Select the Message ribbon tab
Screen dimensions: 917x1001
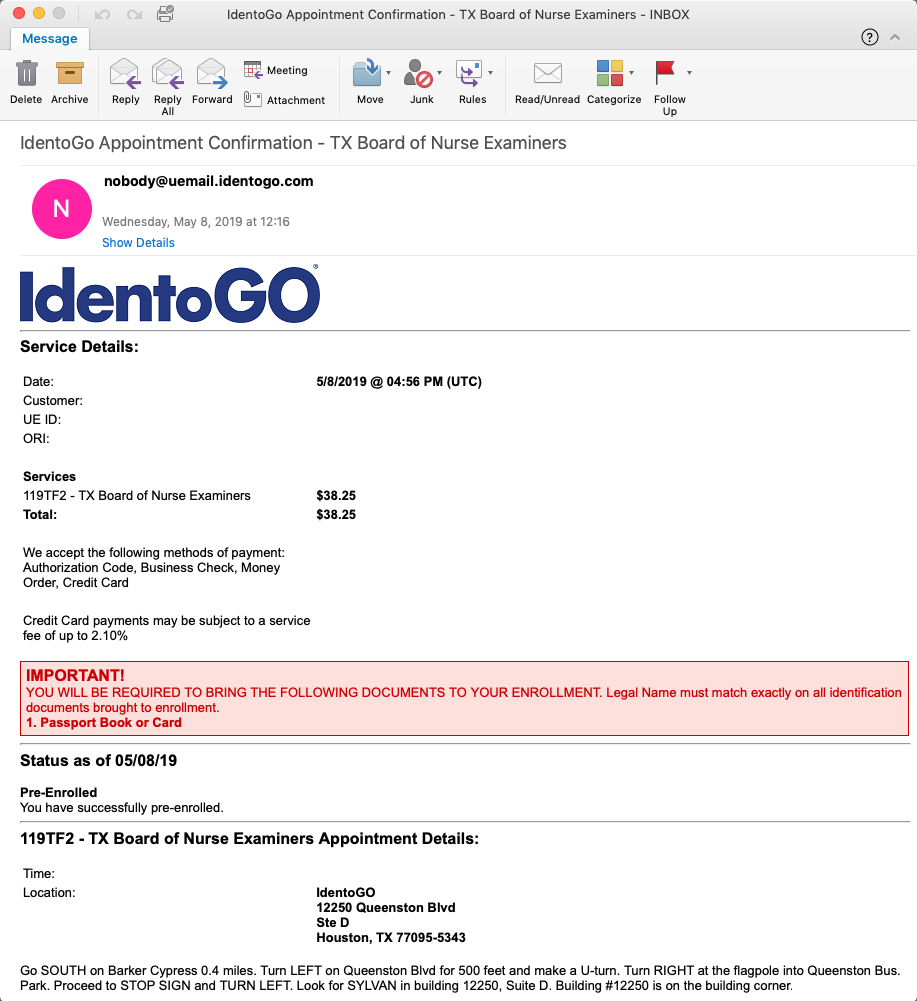(50, 38)
